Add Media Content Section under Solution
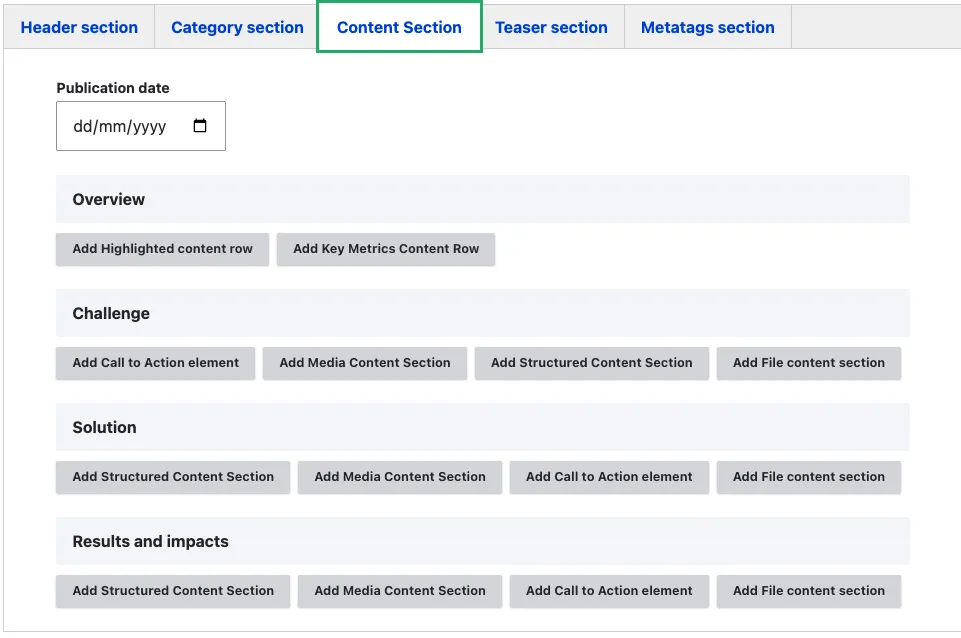 [x=400, y=477]
